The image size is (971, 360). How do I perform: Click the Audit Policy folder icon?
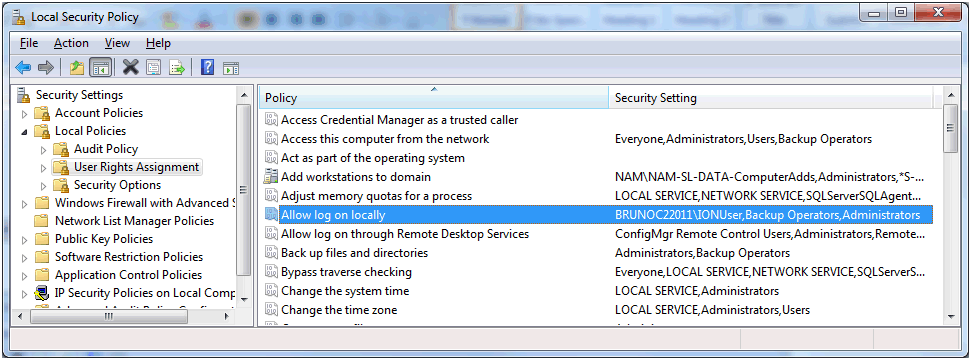click(61, 149)
